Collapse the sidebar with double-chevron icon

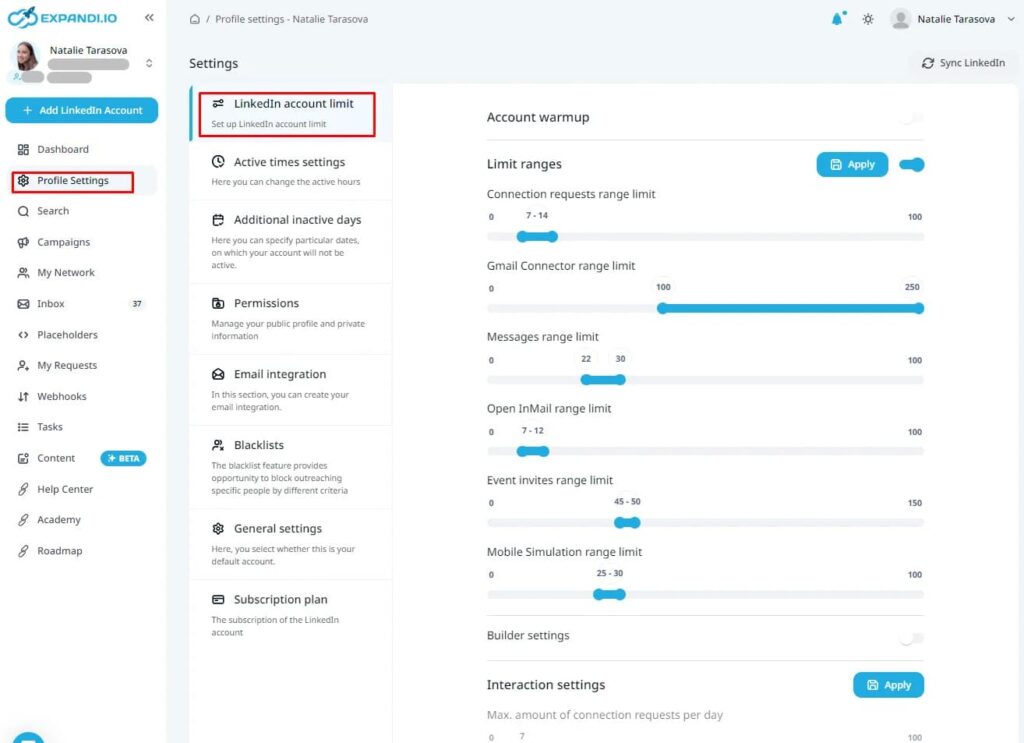coord(149,18)
